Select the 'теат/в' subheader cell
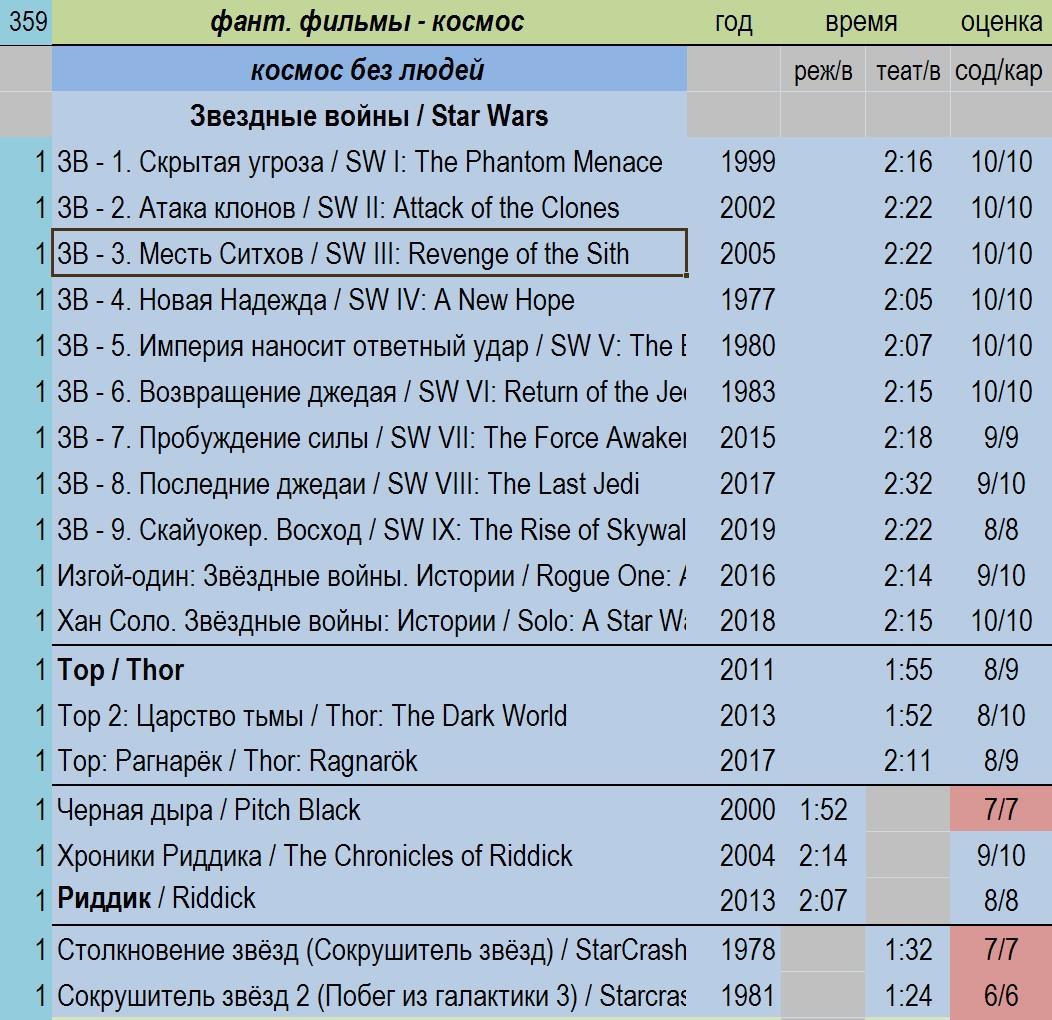The height and width of the screenshot is (1020, 1052). coord(908,69)
